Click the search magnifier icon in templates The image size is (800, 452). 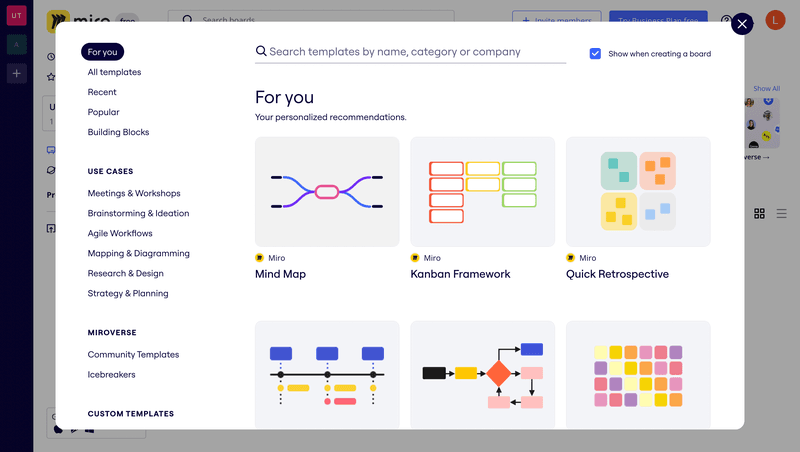pyautogui.click(x=261, y=52)
